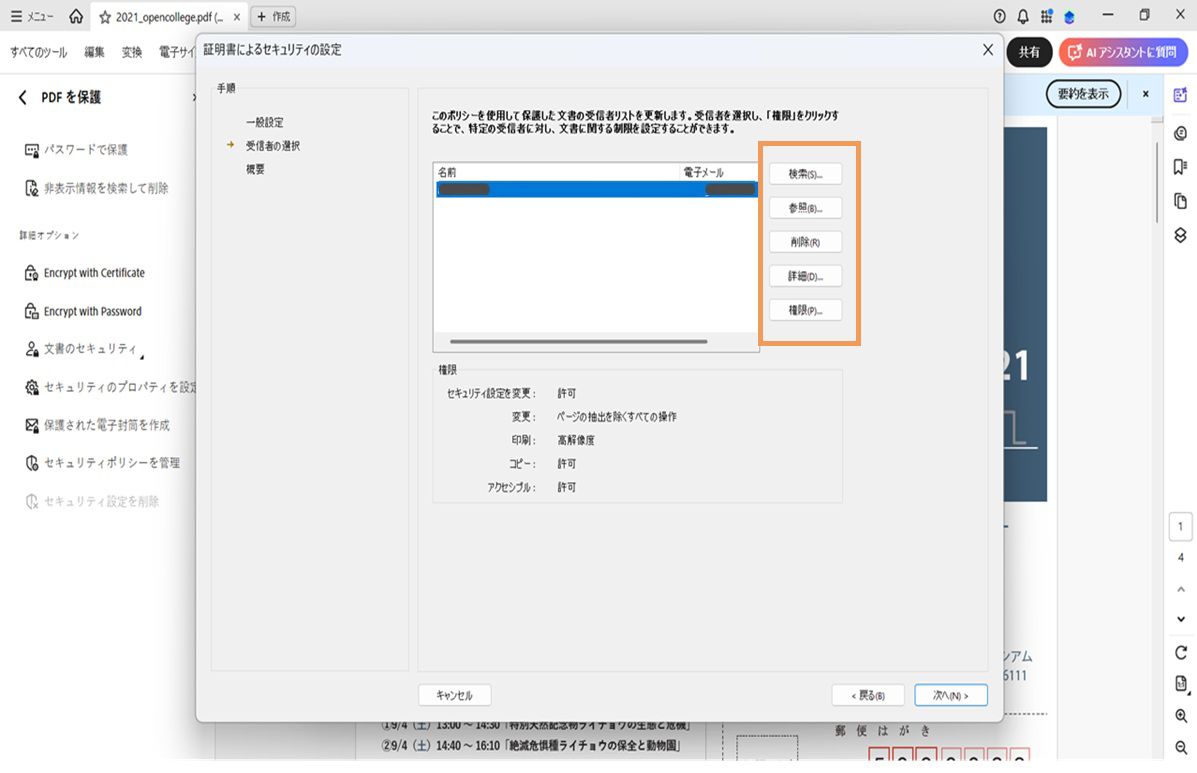Screen dimensions: 1197x773
Task: Open the comments sidebar icon
Action: point(1180,134)
